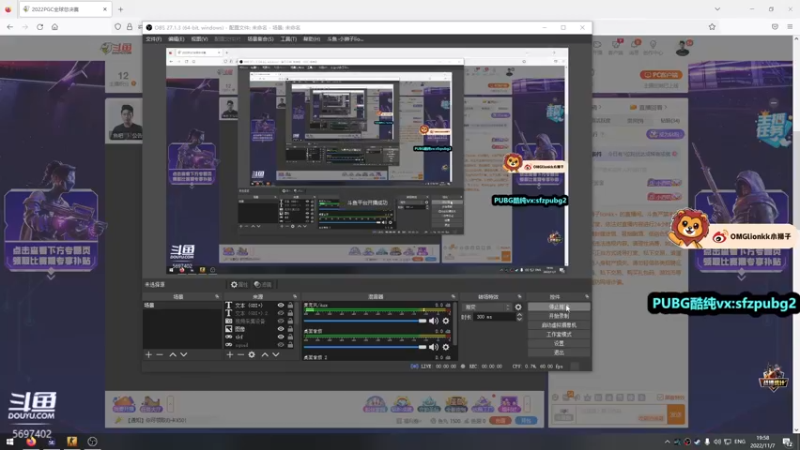Add a new scene with the plus icon
This screenshot has height=450, width=800.
(148, 355)
